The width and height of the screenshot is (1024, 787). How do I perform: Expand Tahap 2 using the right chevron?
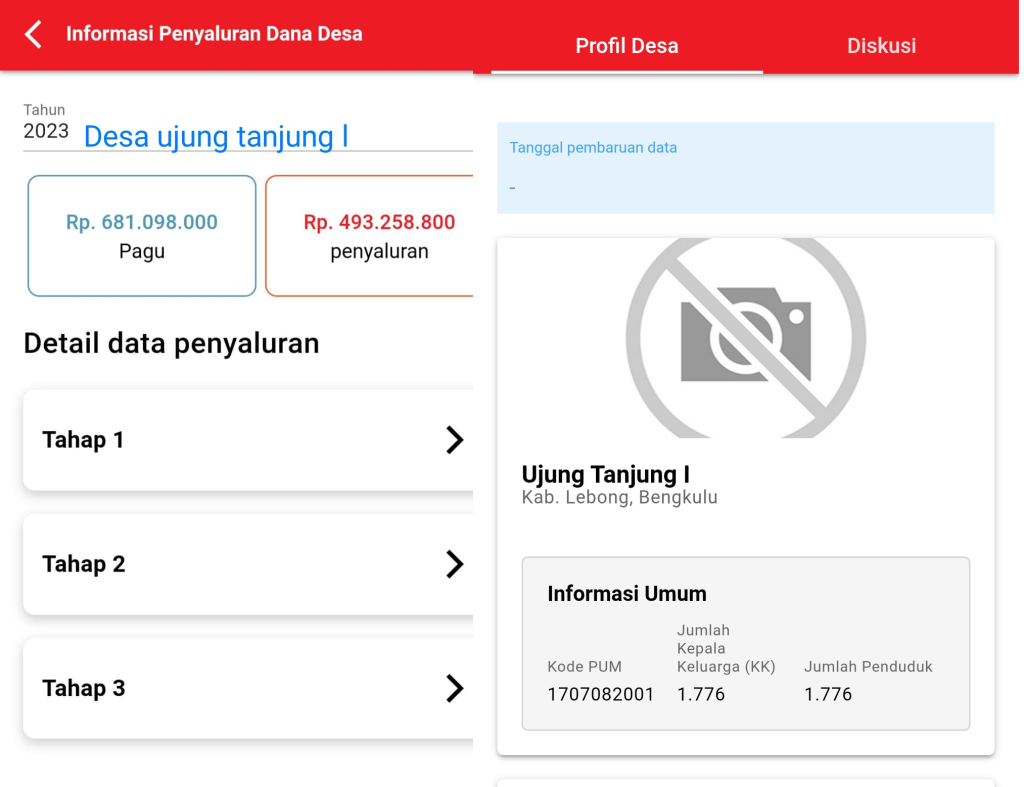[454, 565]
